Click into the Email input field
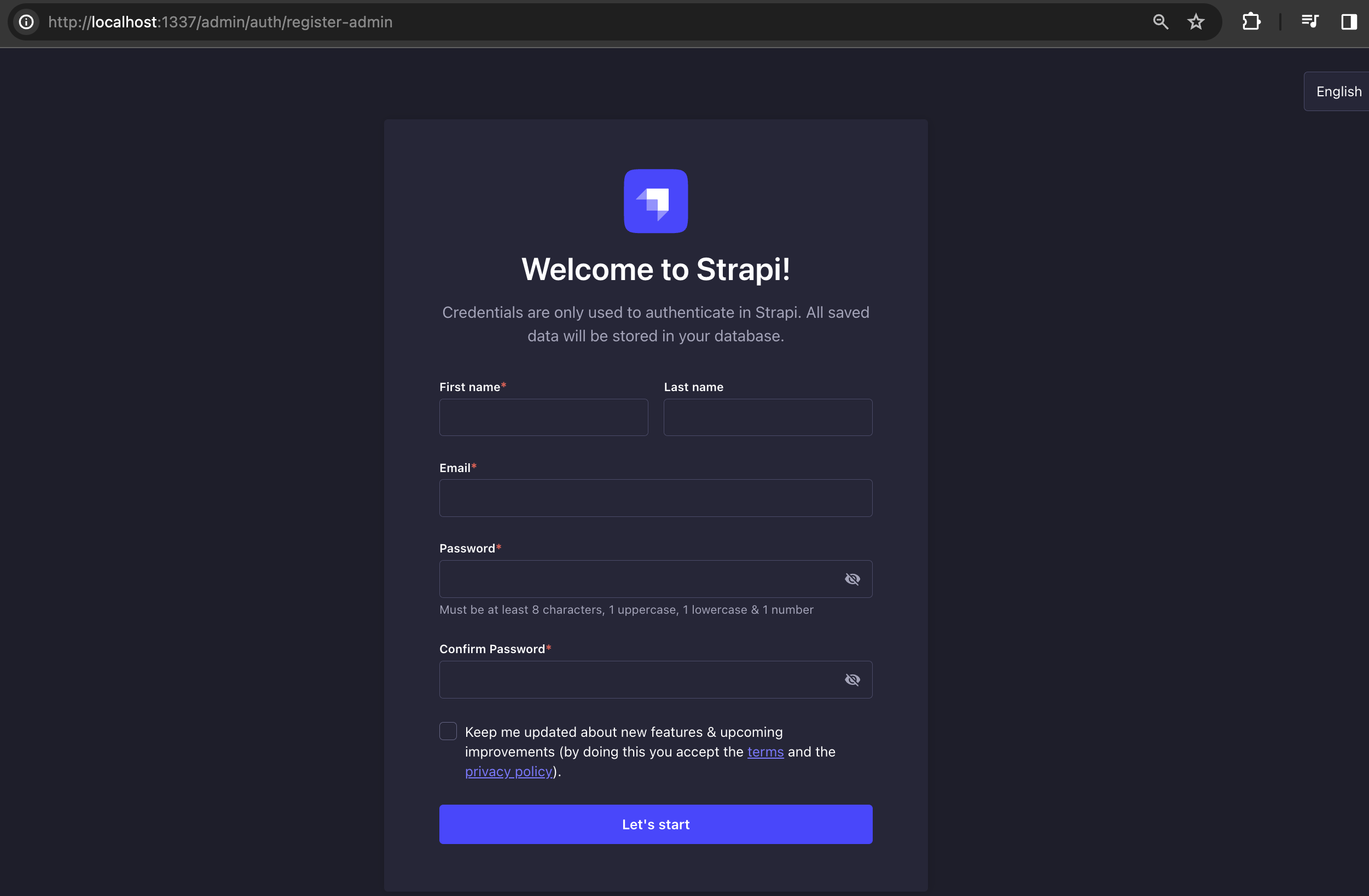 656,498
